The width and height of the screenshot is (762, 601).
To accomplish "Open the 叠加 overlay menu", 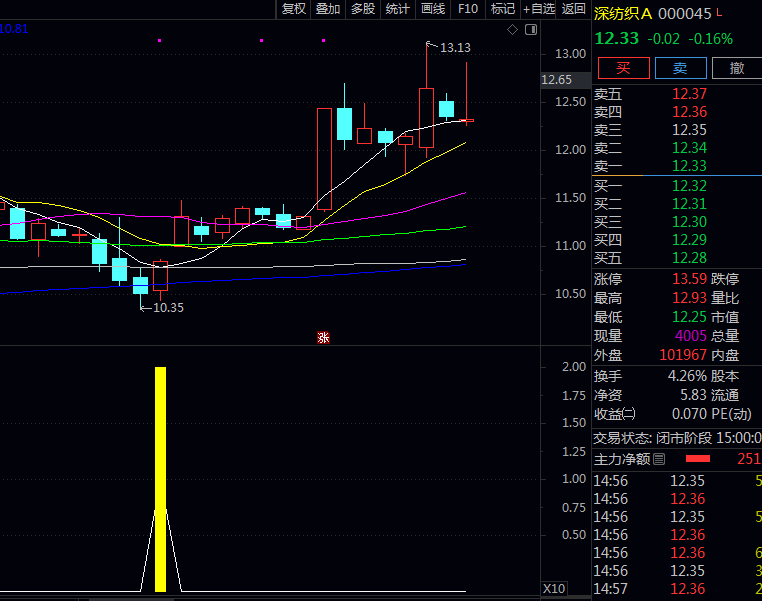I will pyautogui.click(x=328, y=9).
